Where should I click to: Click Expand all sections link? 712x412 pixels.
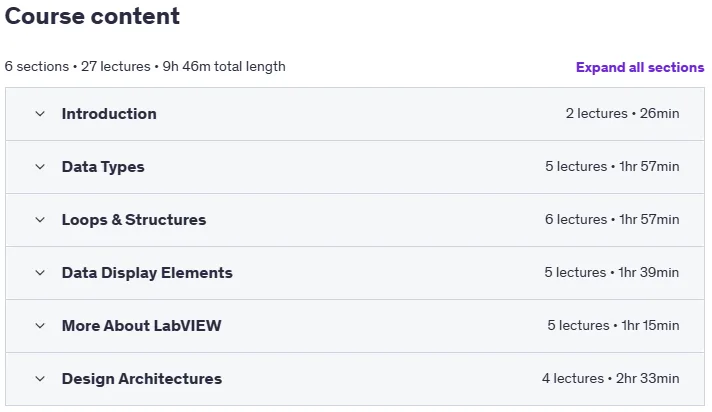pyautogui.click(x=640, y=67)
